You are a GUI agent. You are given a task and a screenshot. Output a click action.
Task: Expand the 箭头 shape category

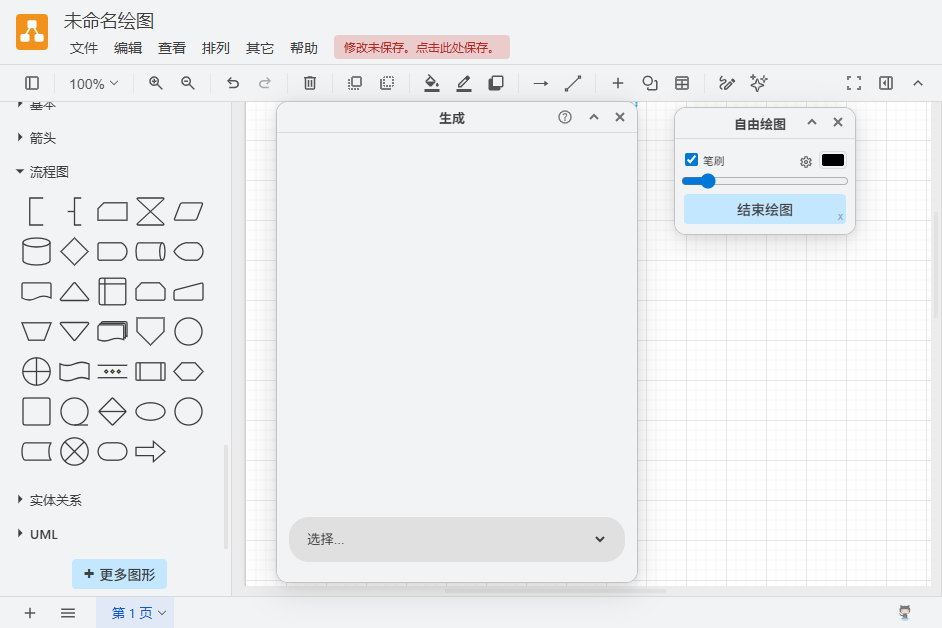[42, 138]
